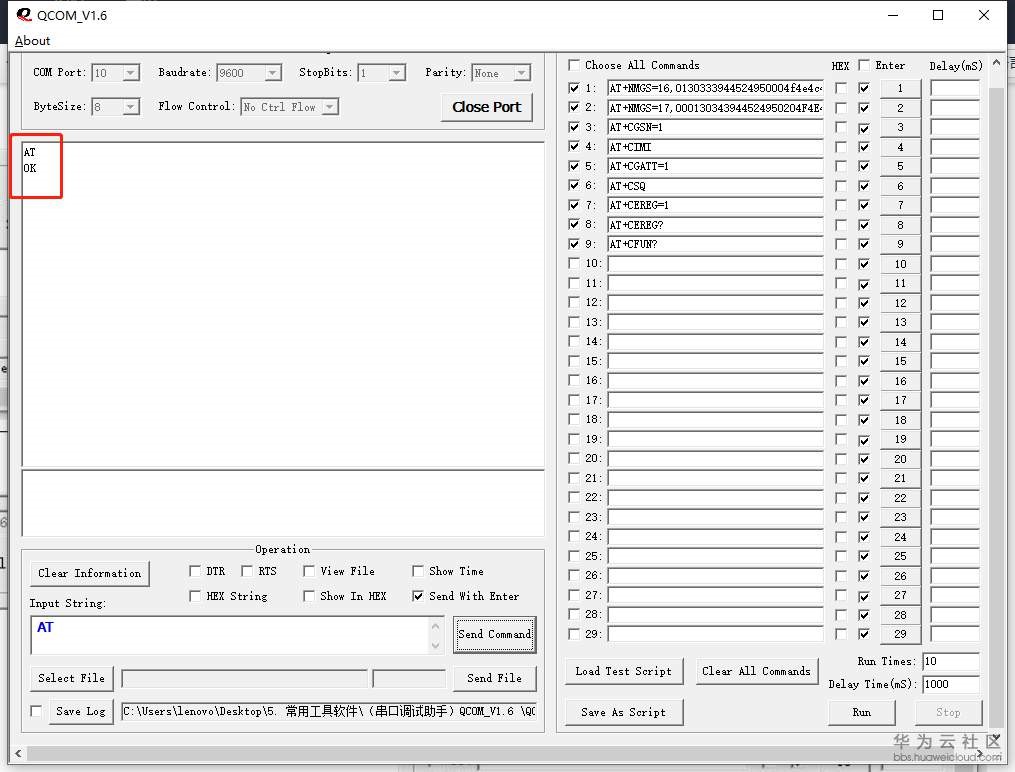
Task: Click send button numbered 9
Action: click(x=900, y=244)
